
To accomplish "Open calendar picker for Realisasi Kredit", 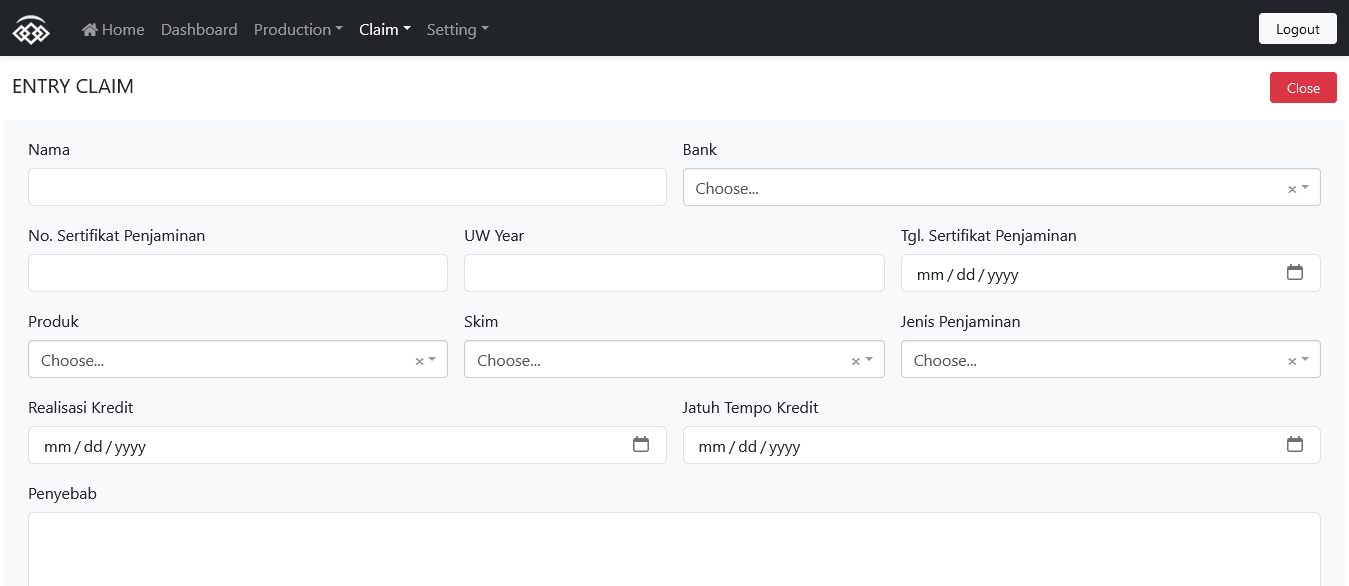I will click(x=641, y=445).
